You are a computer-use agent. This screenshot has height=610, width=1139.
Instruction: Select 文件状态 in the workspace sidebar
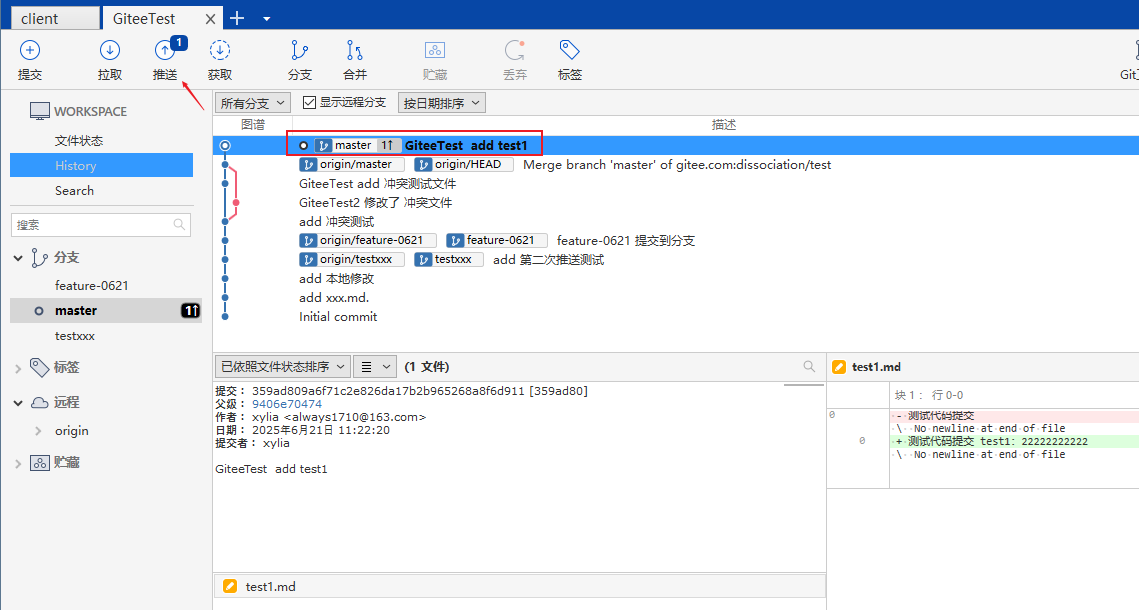click(x=79, y=141)
